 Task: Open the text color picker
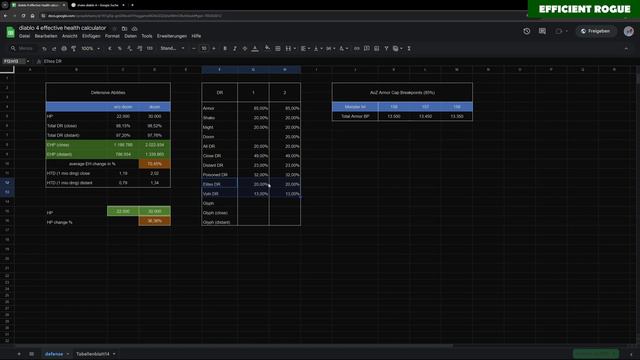pos(255,48)
